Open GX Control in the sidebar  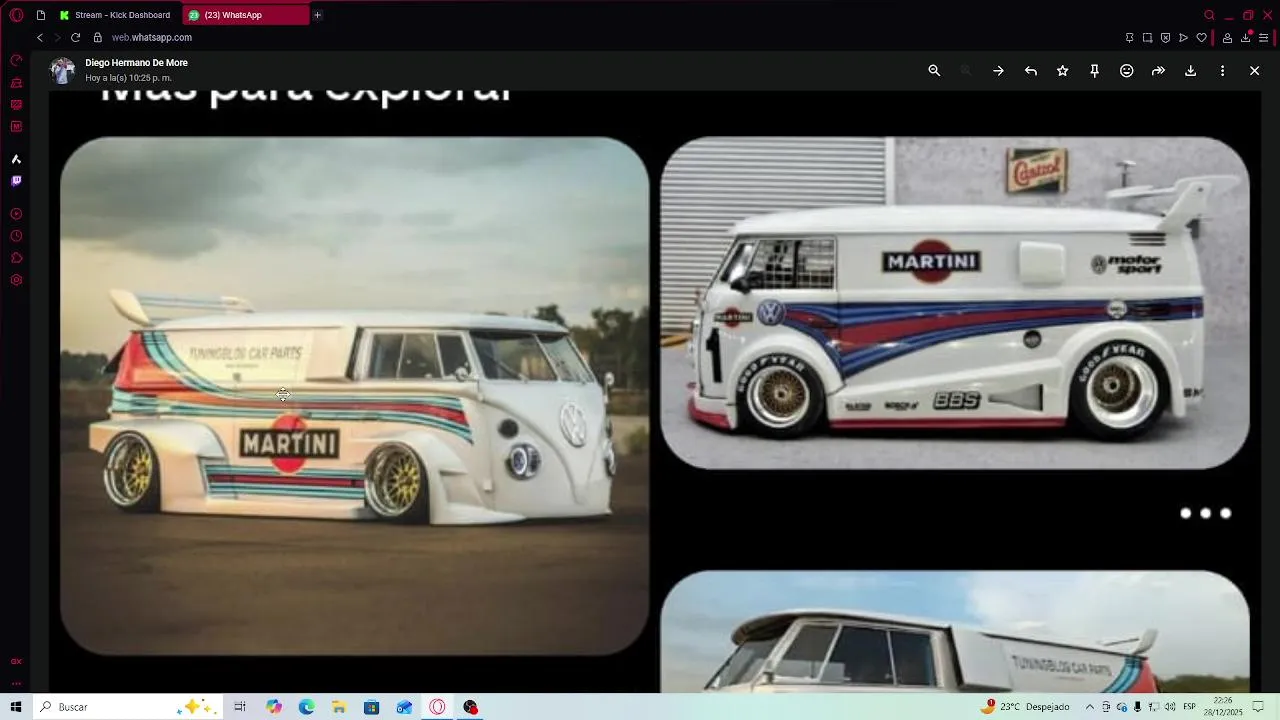[x=16, y=60]
